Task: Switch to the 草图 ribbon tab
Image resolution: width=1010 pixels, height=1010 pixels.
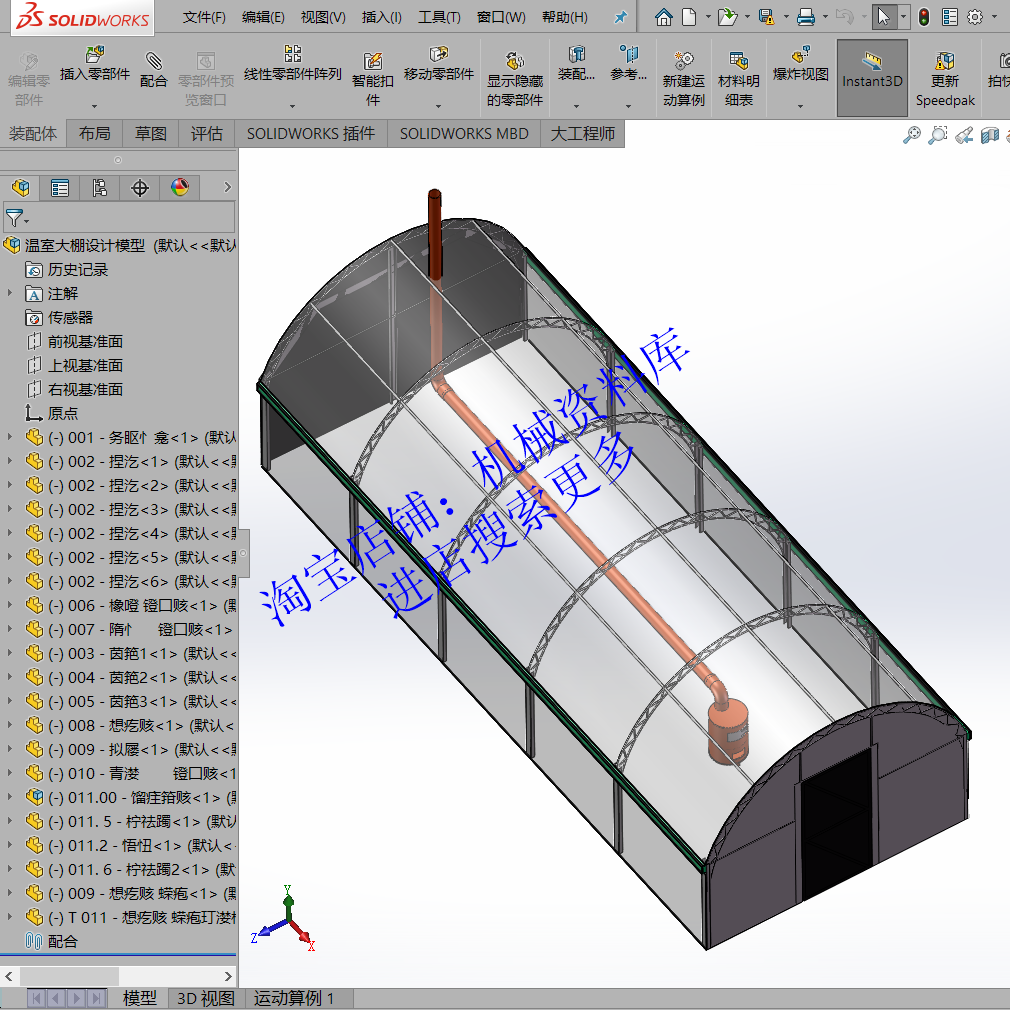Action: tap(151, 133)
